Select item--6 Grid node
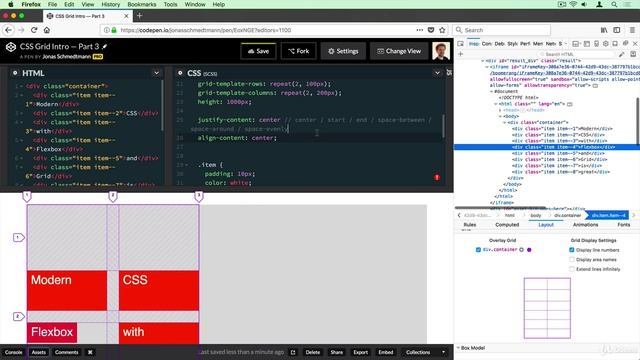Image resolution: width=640 pixels, height=360 pixels. [x=561, y=160]
